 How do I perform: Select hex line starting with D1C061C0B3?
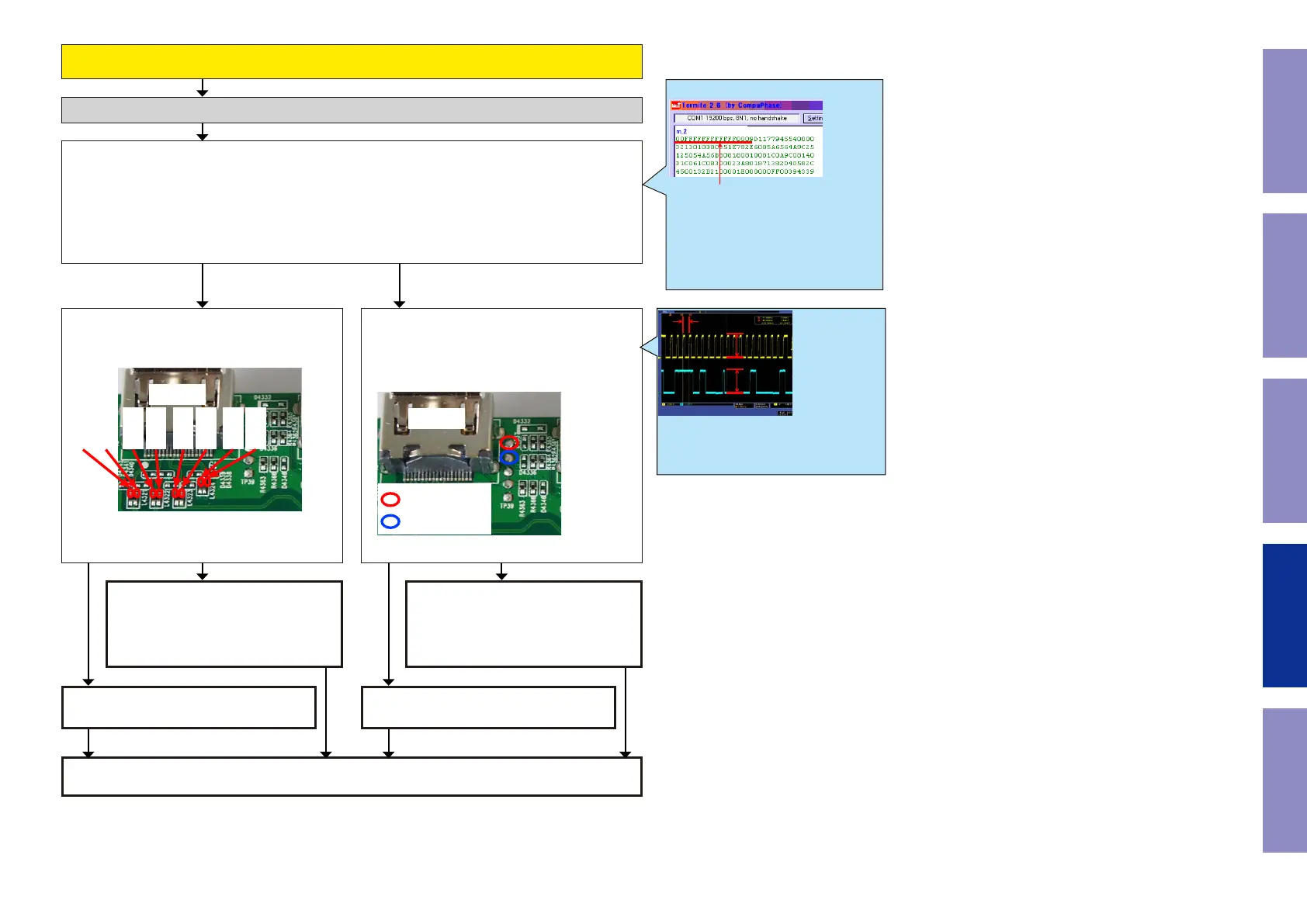(744, 164)
